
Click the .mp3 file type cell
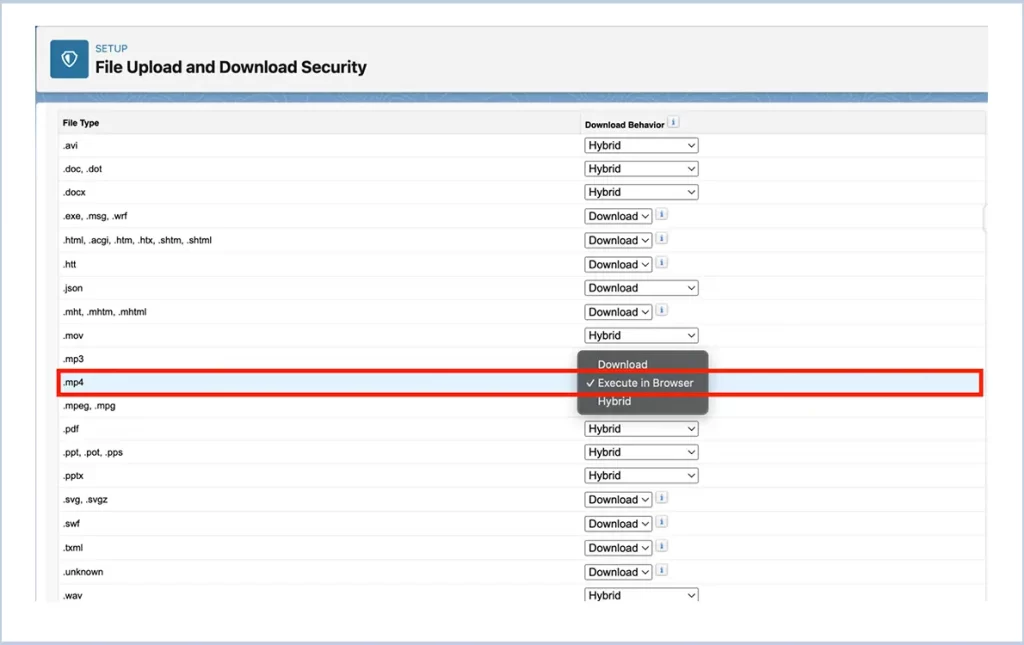73,359
